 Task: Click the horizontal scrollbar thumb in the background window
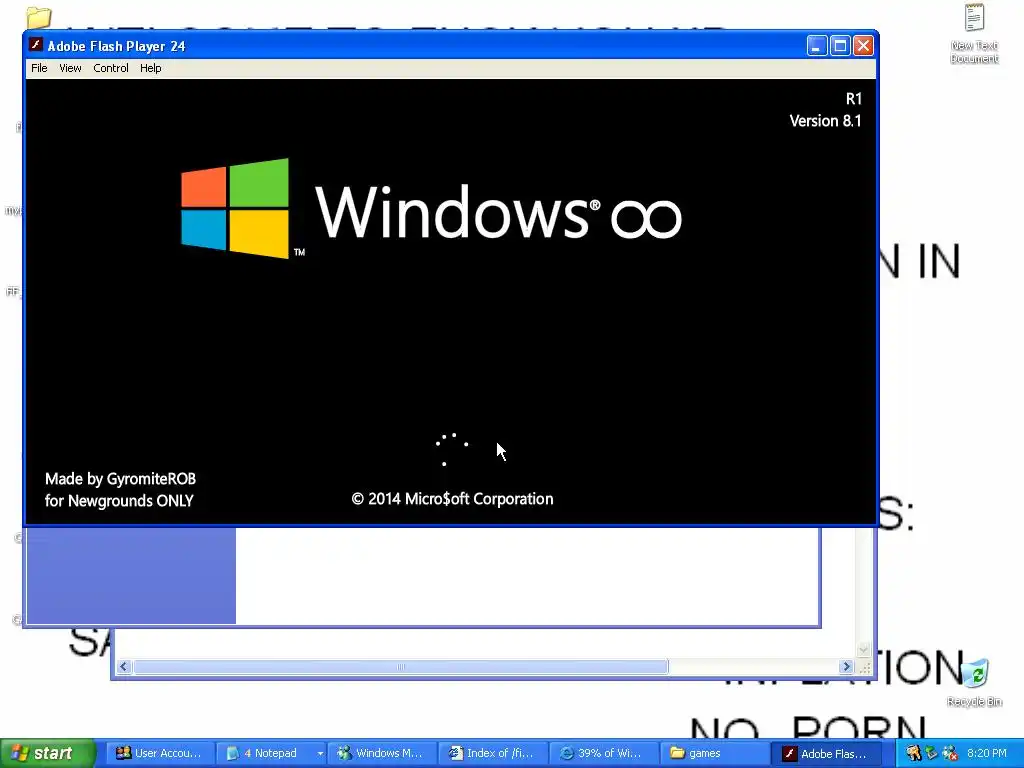point(400,667)
